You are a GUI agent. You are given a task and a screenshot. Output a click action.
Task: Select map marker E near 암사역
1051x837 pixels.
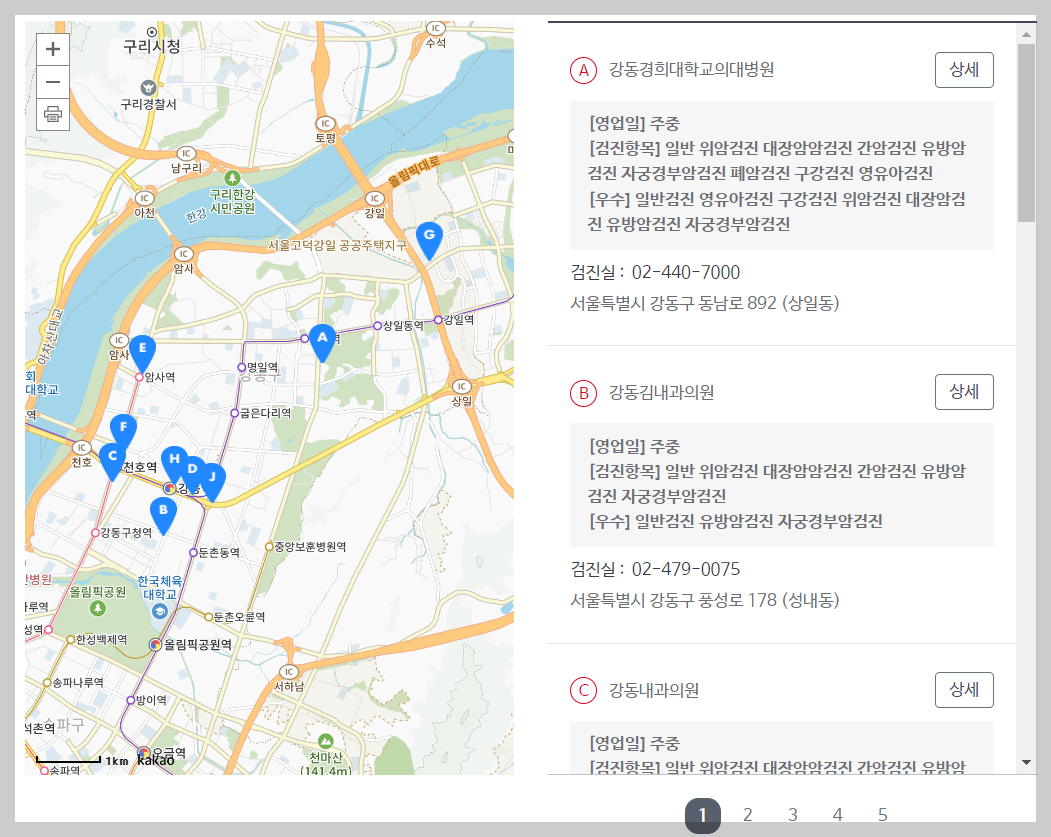point(143,349)
